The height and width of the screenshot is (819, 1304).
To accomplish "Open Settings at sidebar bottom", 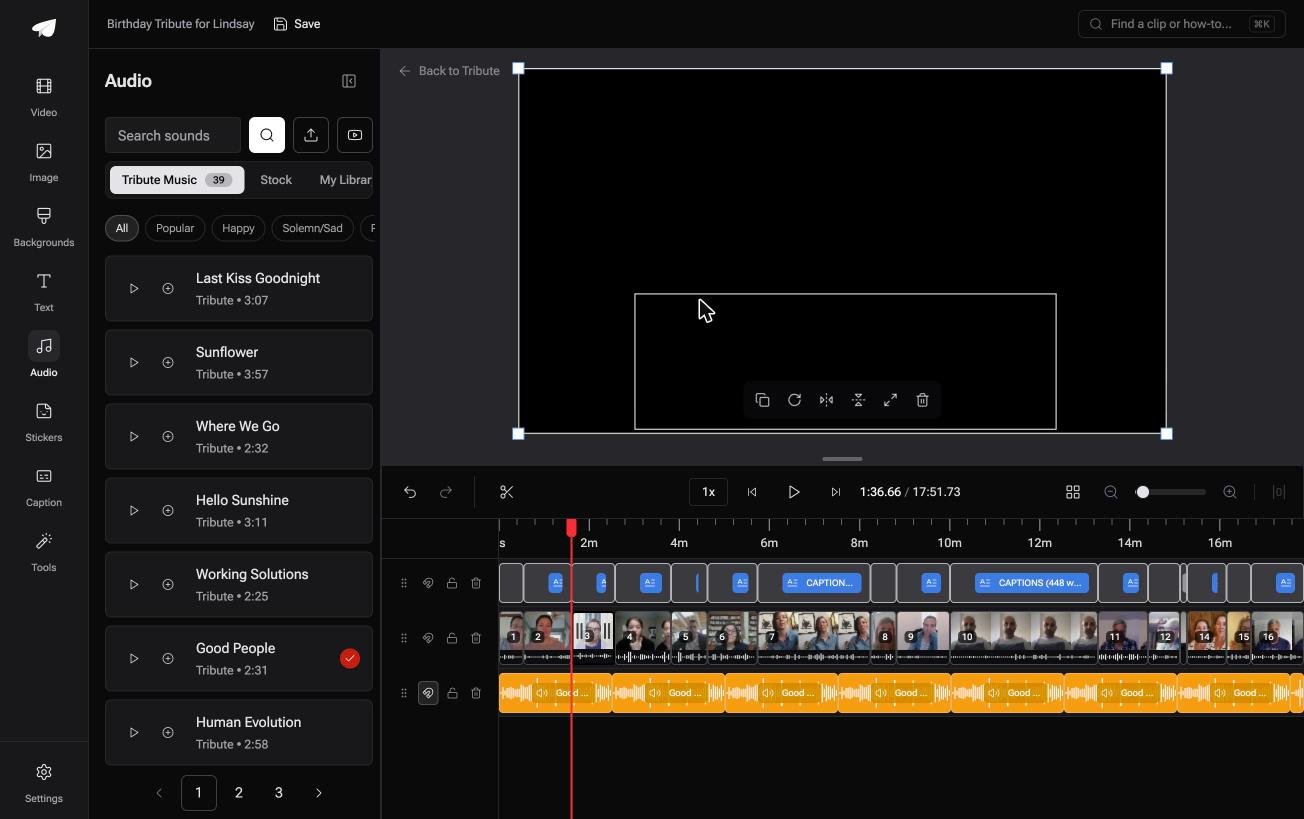I will pyautogui.click(x=44, y=783).
